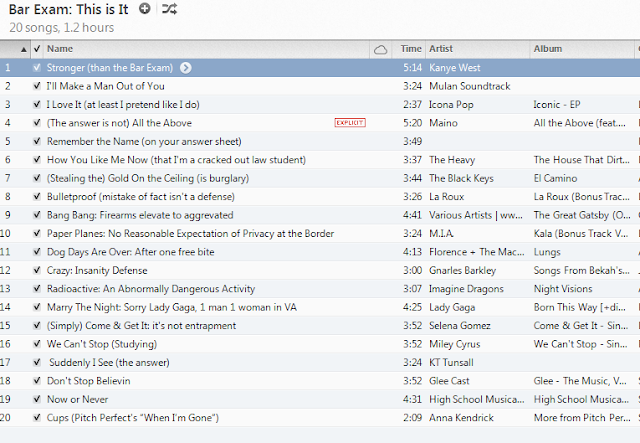
Task: Click the iCloud column header icon
Action: [380, 49]
